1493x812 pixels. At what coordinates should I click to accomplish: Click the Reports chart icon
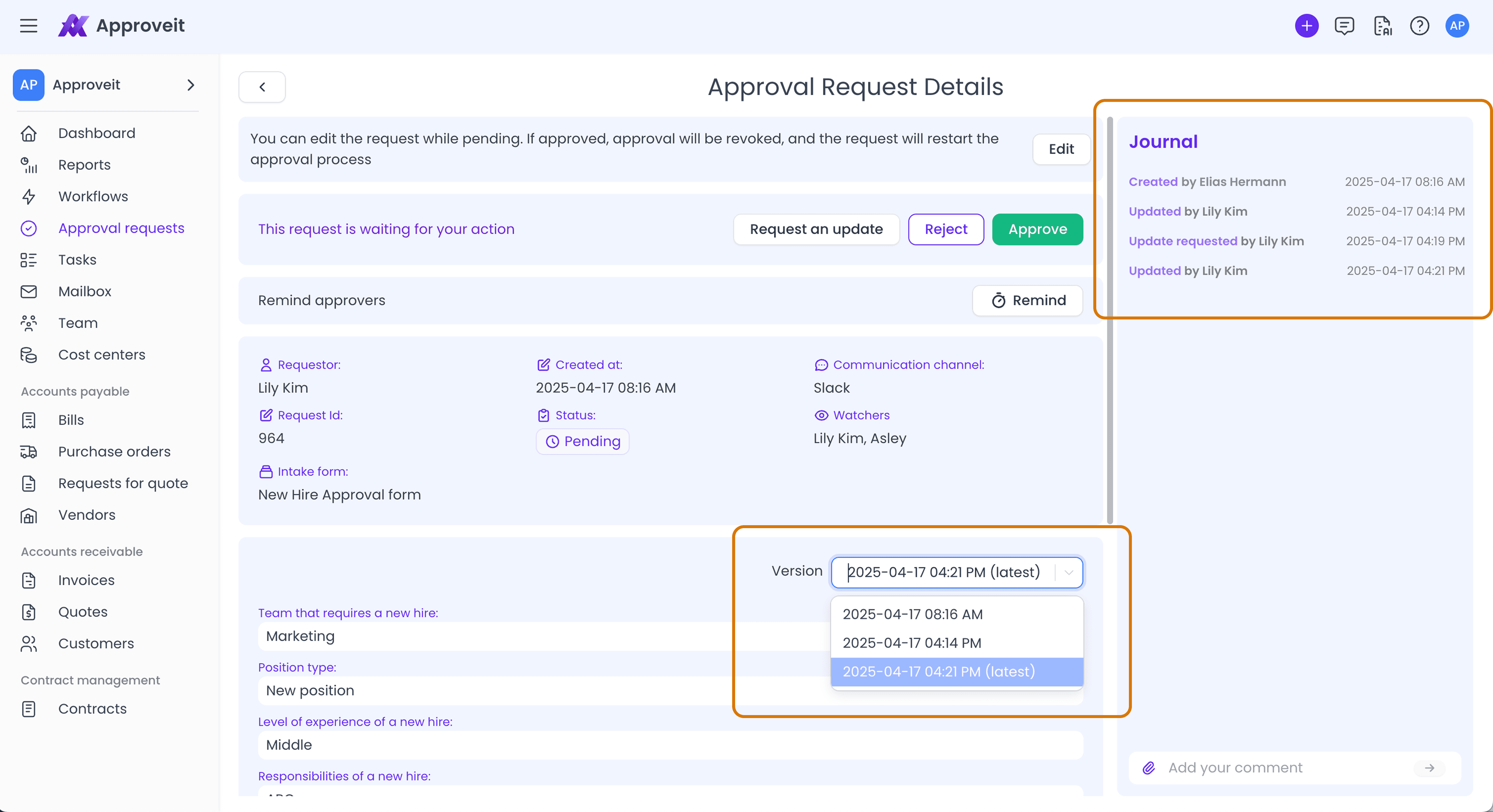(28, 165)
